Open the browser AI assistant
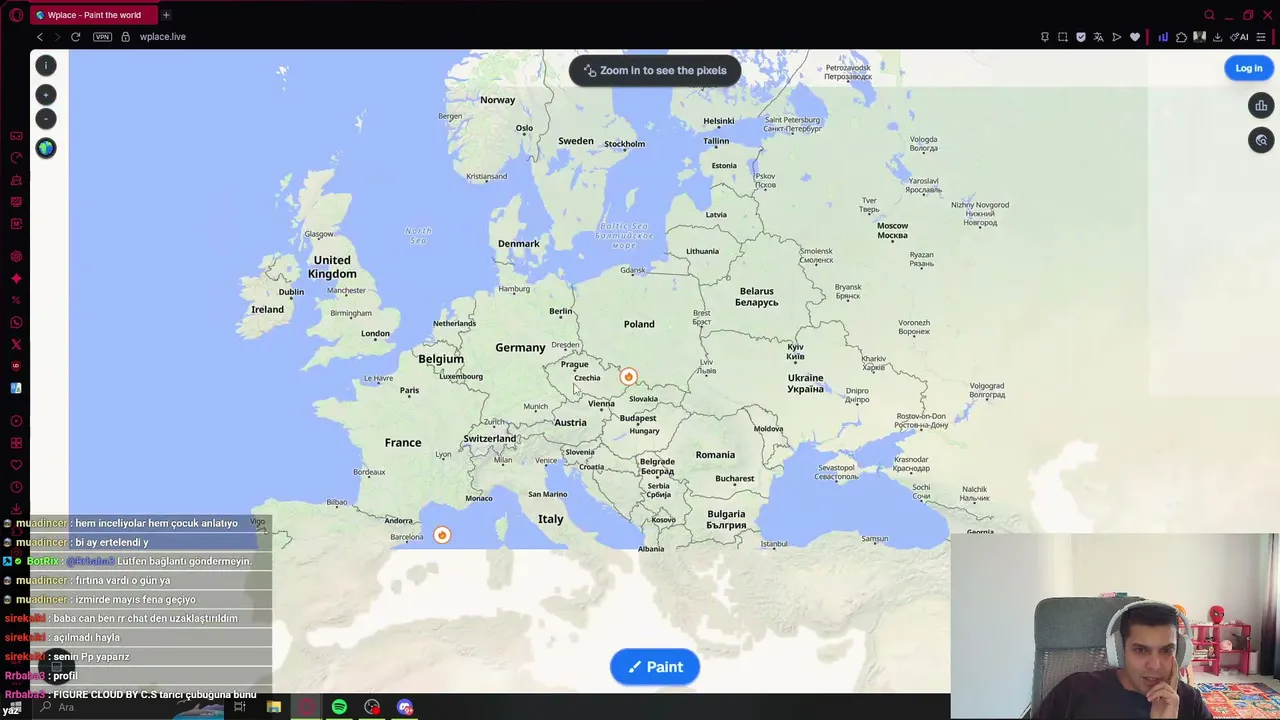Image resolution: width=1280 pixels, height=720 pixels. [x=1240, y=37]
